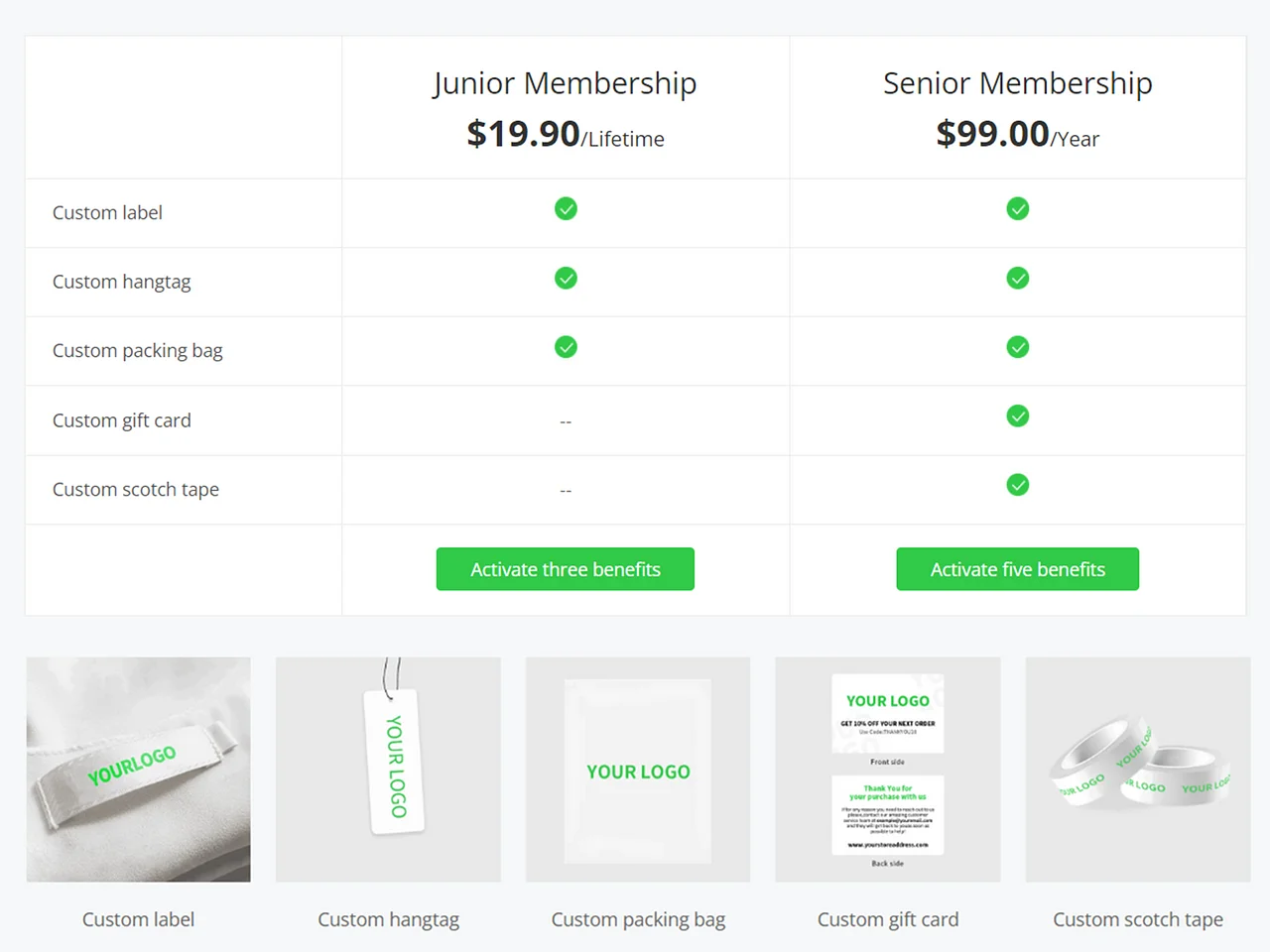Viewport: 1270px width, 952px height.
Task: Click Senior Membership's Custom gift card checkmark
Action: pyautogui.click(x=1018, y=416)
